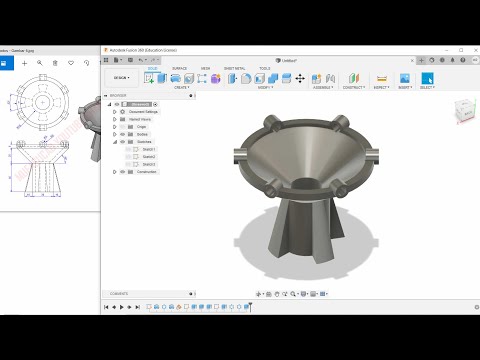Switch to the Tools tab

(265, 68)
